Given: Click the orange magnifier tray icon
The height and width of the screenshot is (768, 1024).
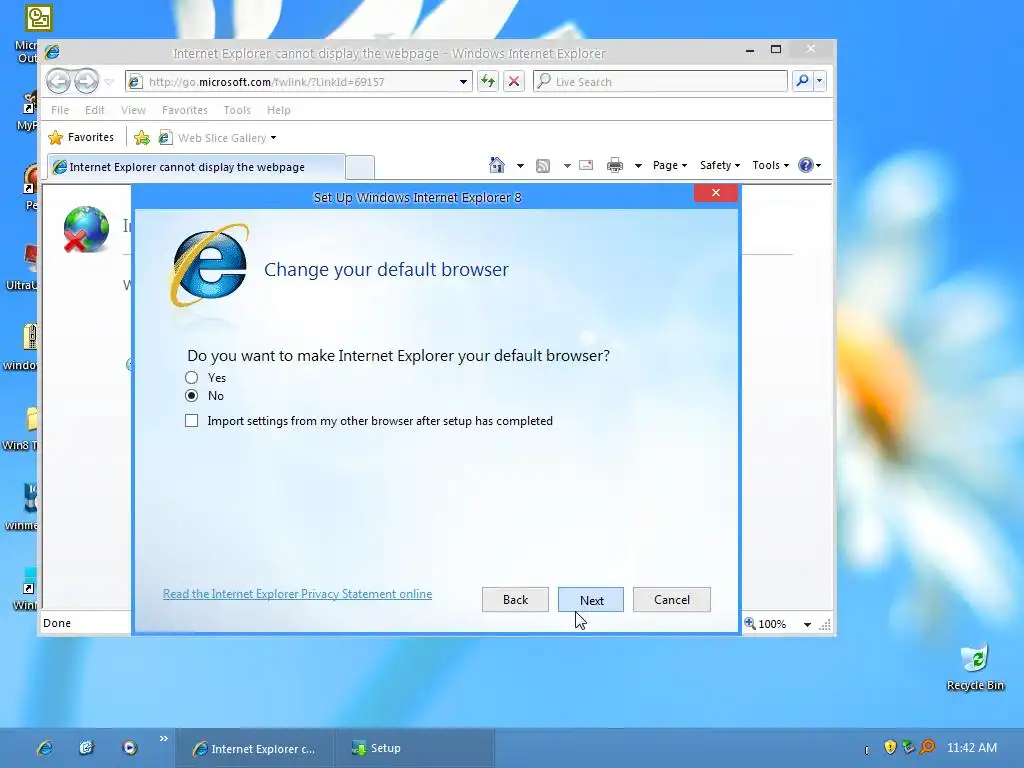Looking at the screenshot, I should [927, 746].
